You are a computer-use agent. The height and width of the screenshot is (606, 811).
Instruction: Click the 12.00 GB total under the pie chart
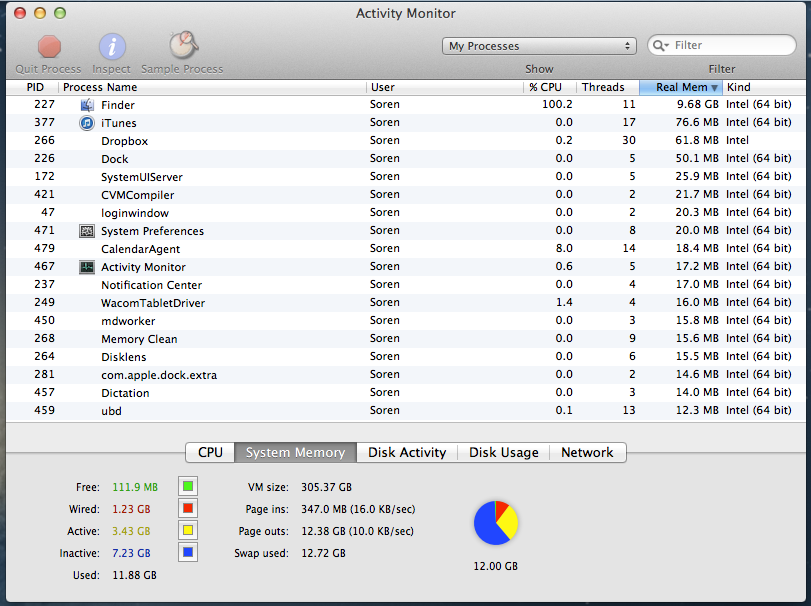point(495,566)
